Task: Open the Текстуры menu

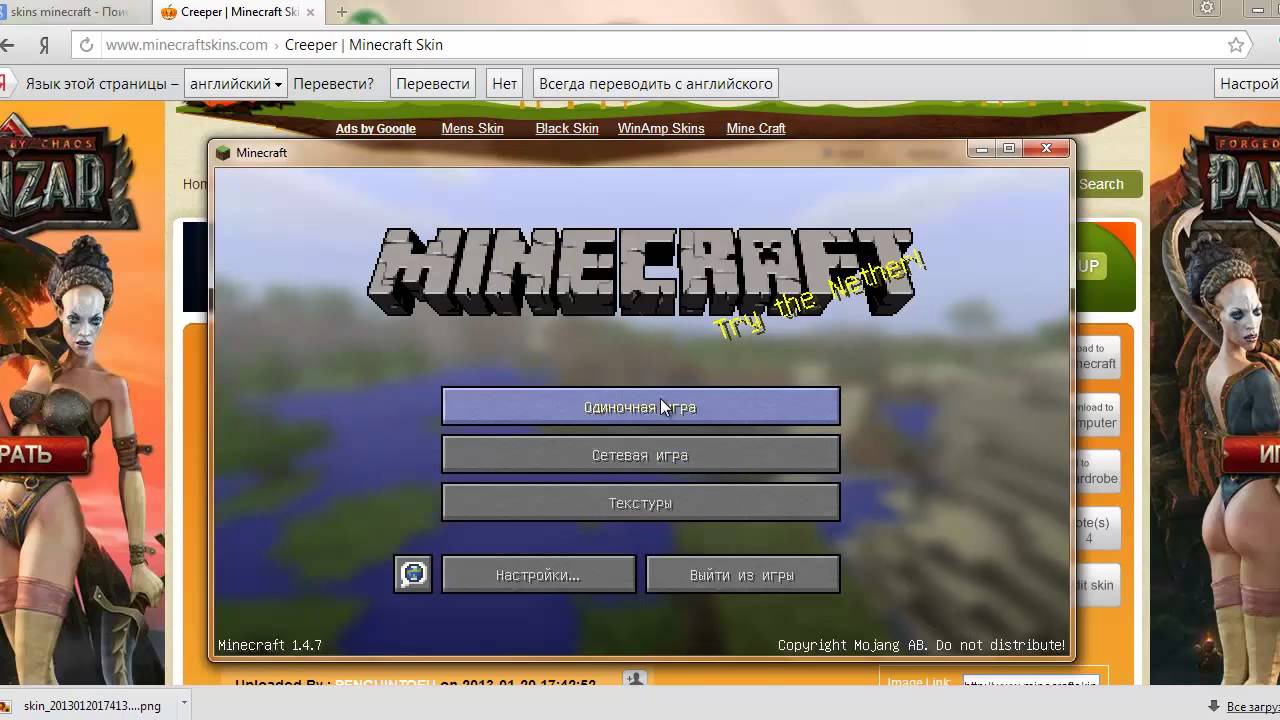Action: (x=641, y=503)
